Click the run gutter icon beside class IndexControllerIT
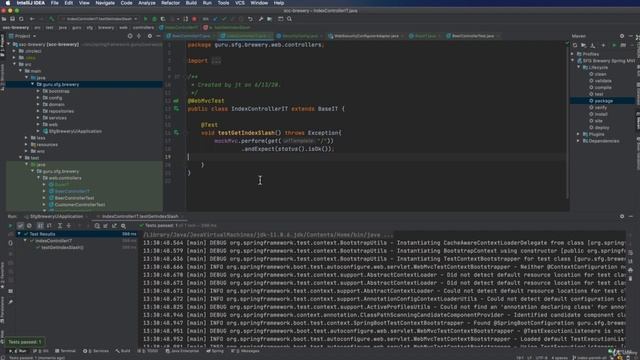Screen dimensions: 640x360 pyautogui.click(x=176, y=109)
